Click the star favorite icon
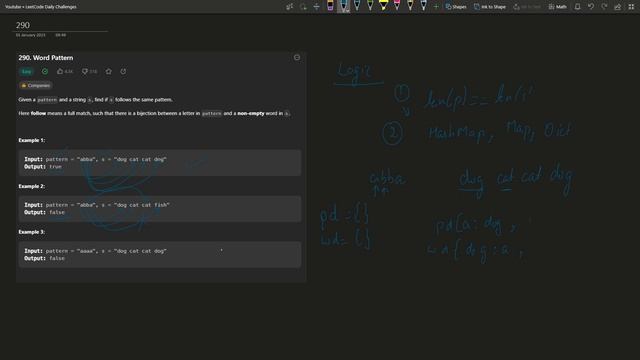Image resolution: width=640 pixels, height=360 pixels. point(109,71)
